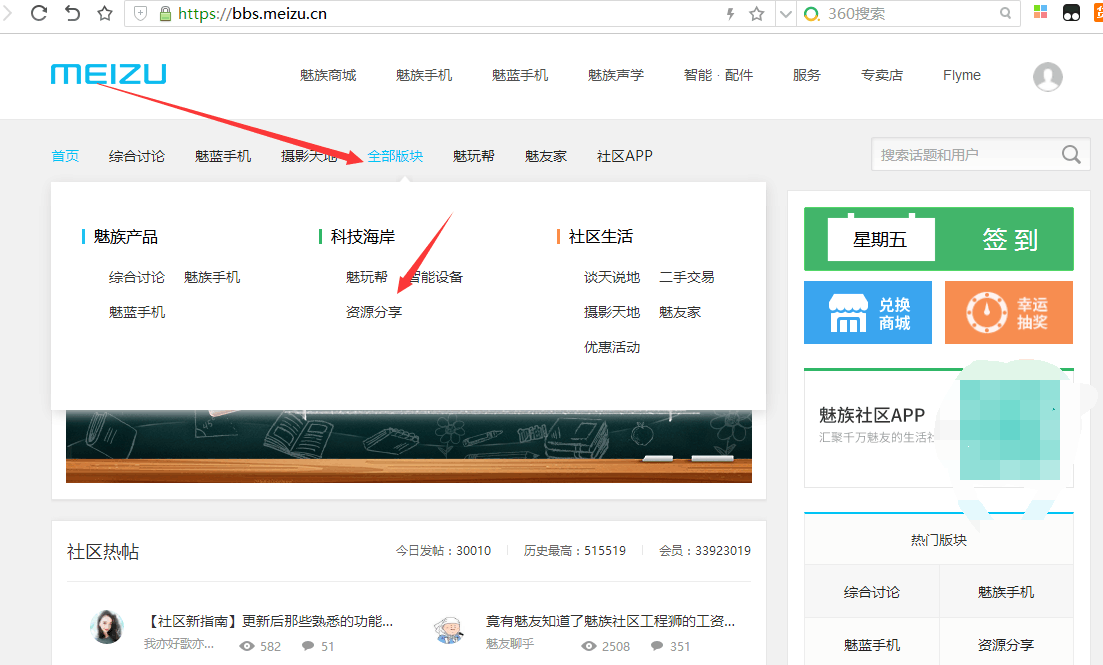This screenshot has height=665, width=1103.
Task: Click 魅友家 under 社区生活
Action: 680,312
